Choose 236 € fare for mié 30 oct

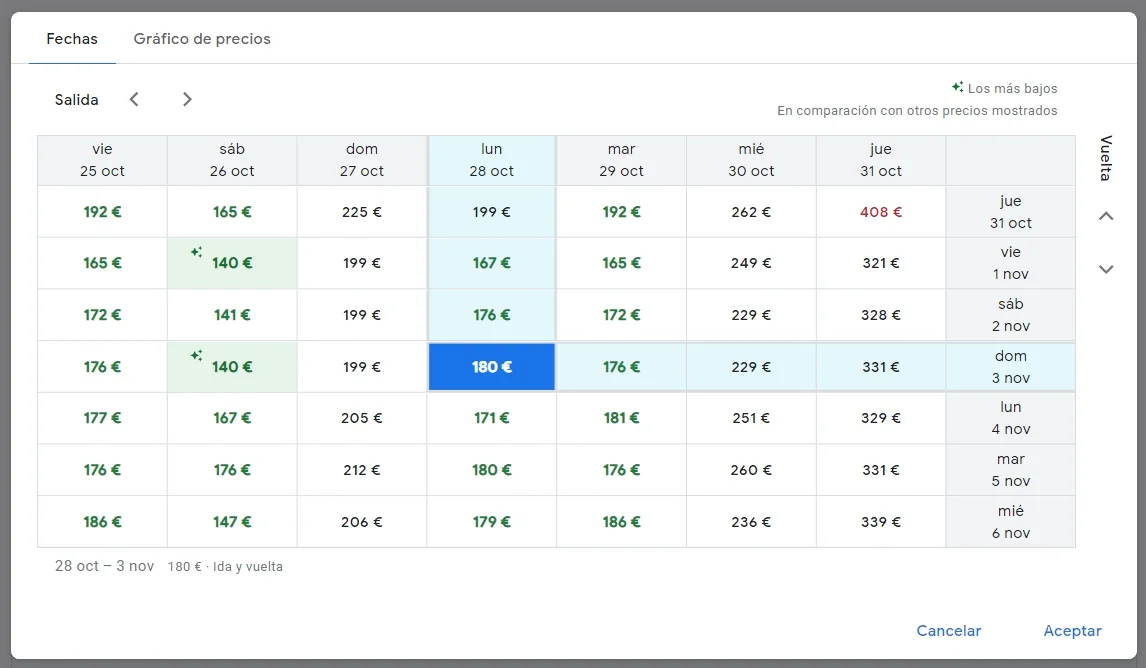tap(751, 522)
